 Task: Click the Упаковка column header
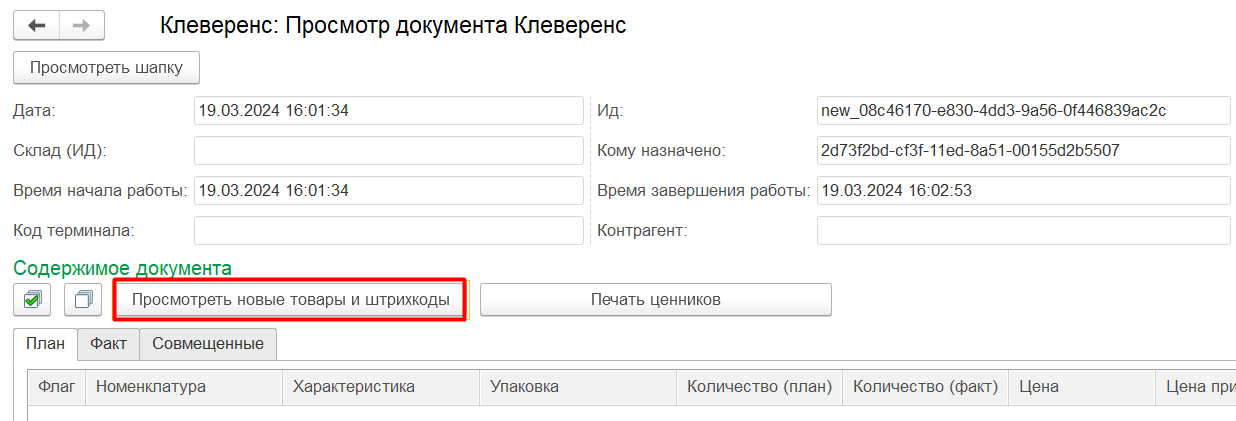coord(579,387)
